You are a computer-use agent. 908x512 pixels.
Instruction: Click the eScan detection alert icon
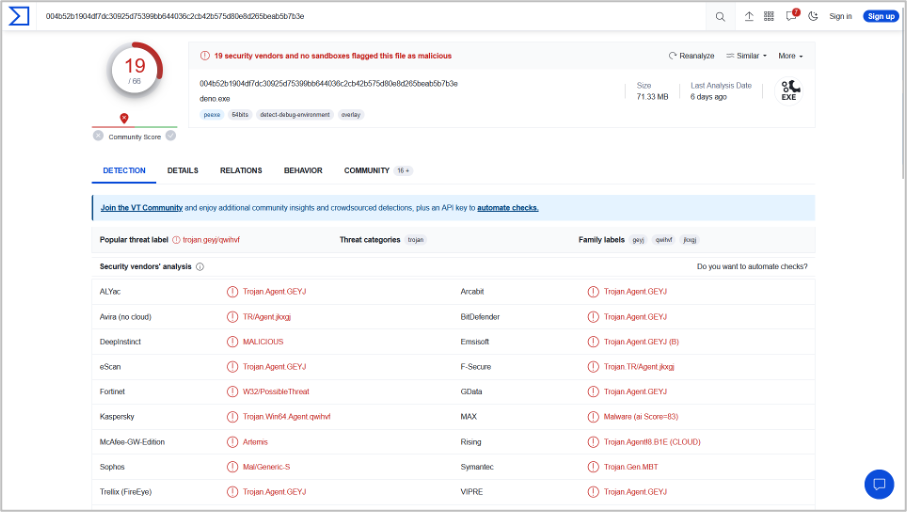(232, 367)
